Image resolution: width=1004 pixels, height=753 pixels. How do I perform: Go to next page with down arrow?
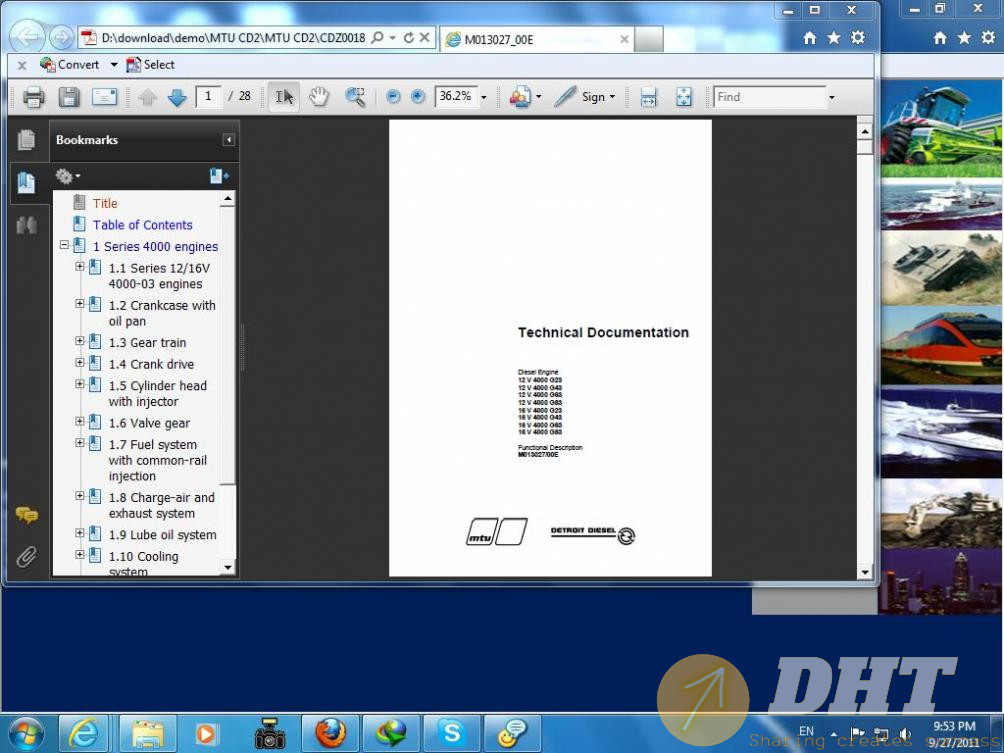click(177, 97)
